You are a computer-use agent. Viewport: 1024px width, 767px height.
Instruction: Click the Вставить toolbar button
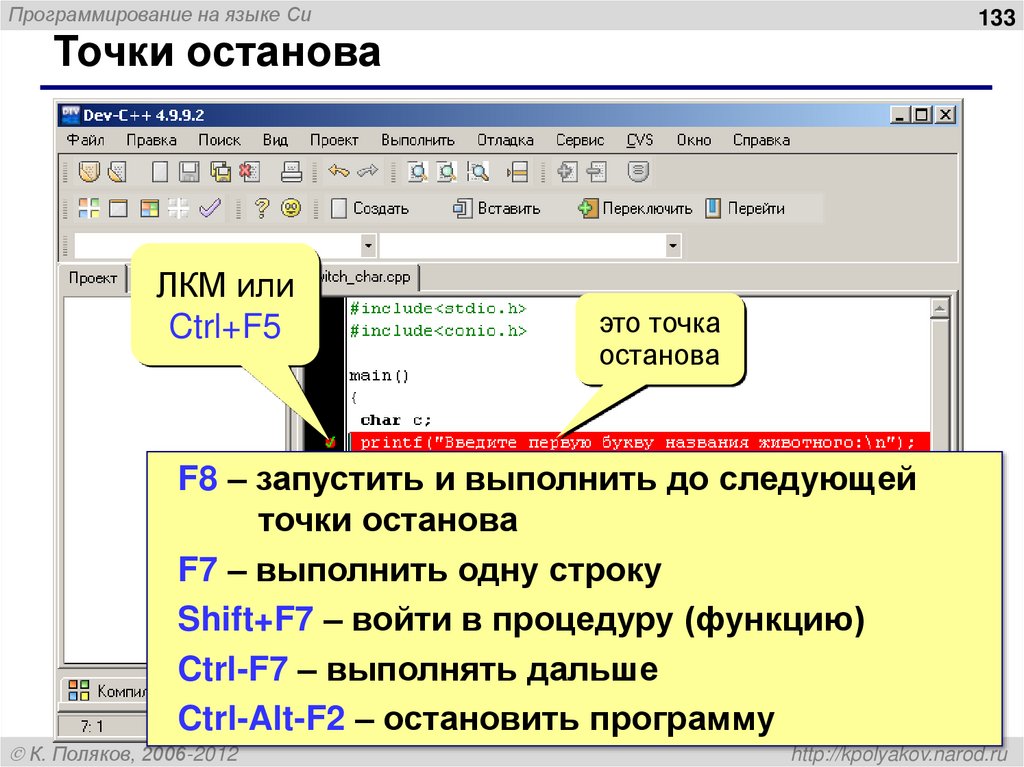[497, 208]
